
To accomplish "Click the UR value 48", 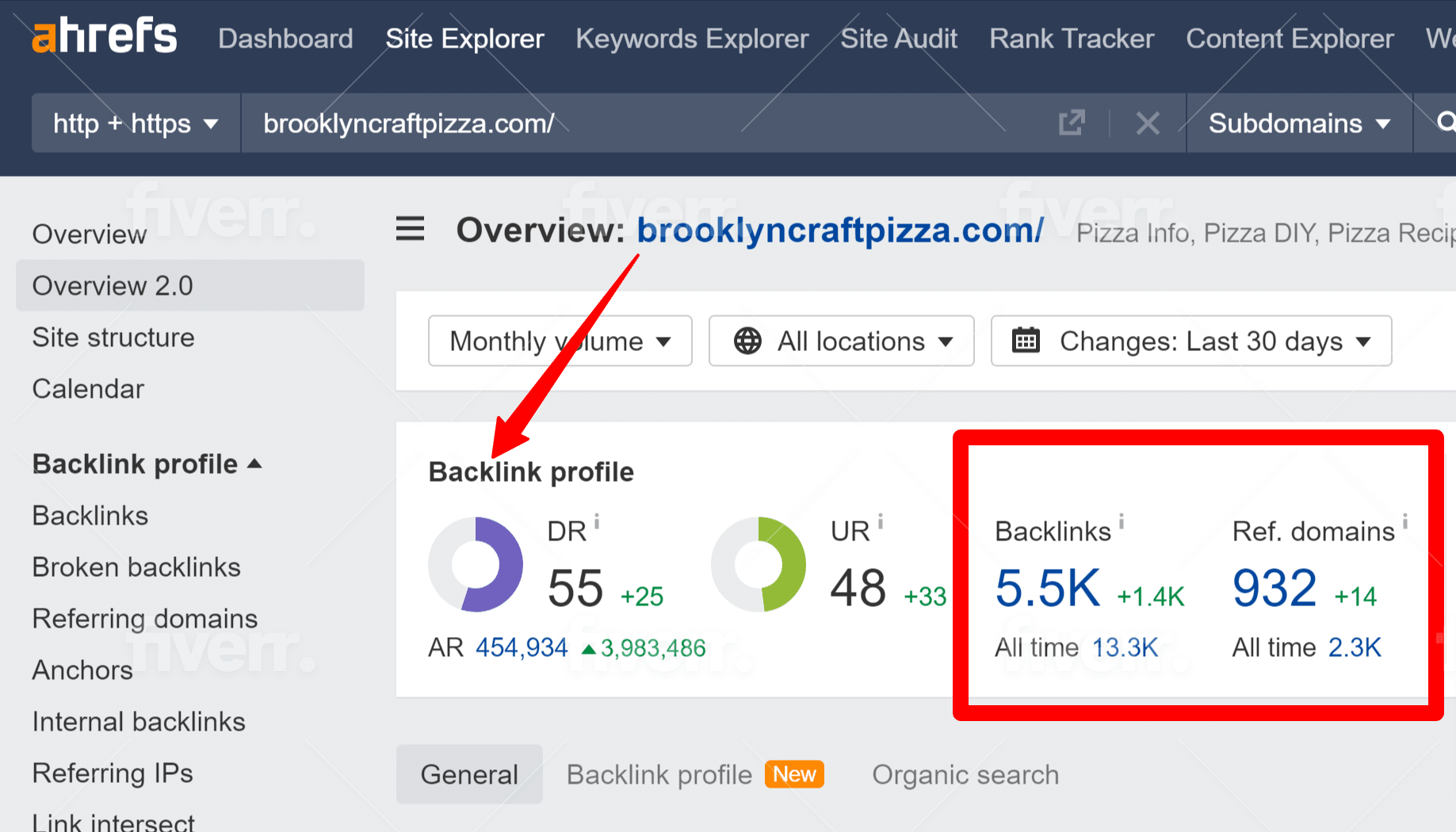I will 858,588.
